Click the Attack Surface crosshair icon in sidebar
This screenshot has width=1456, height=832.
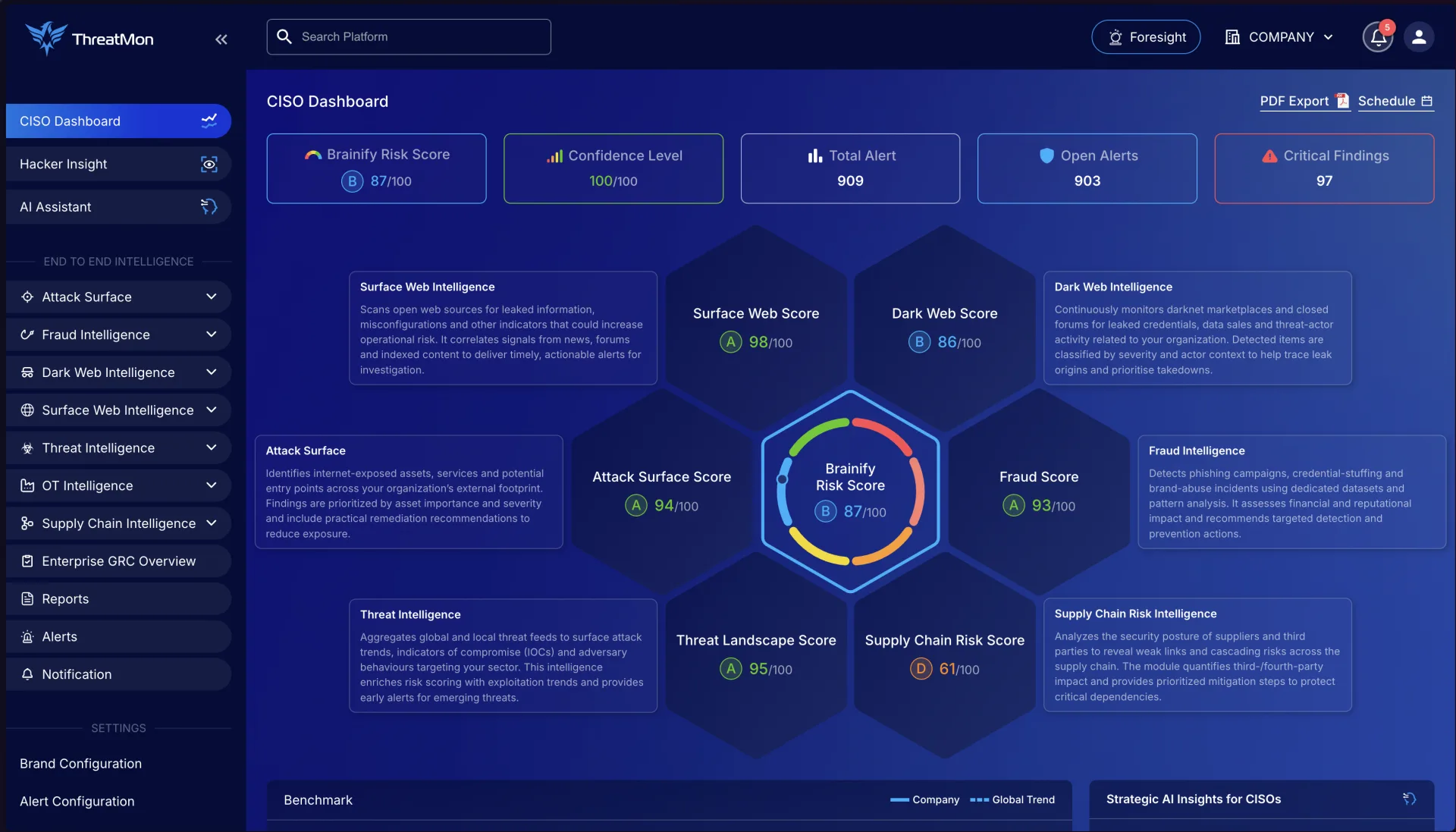(x=27, y=297)
